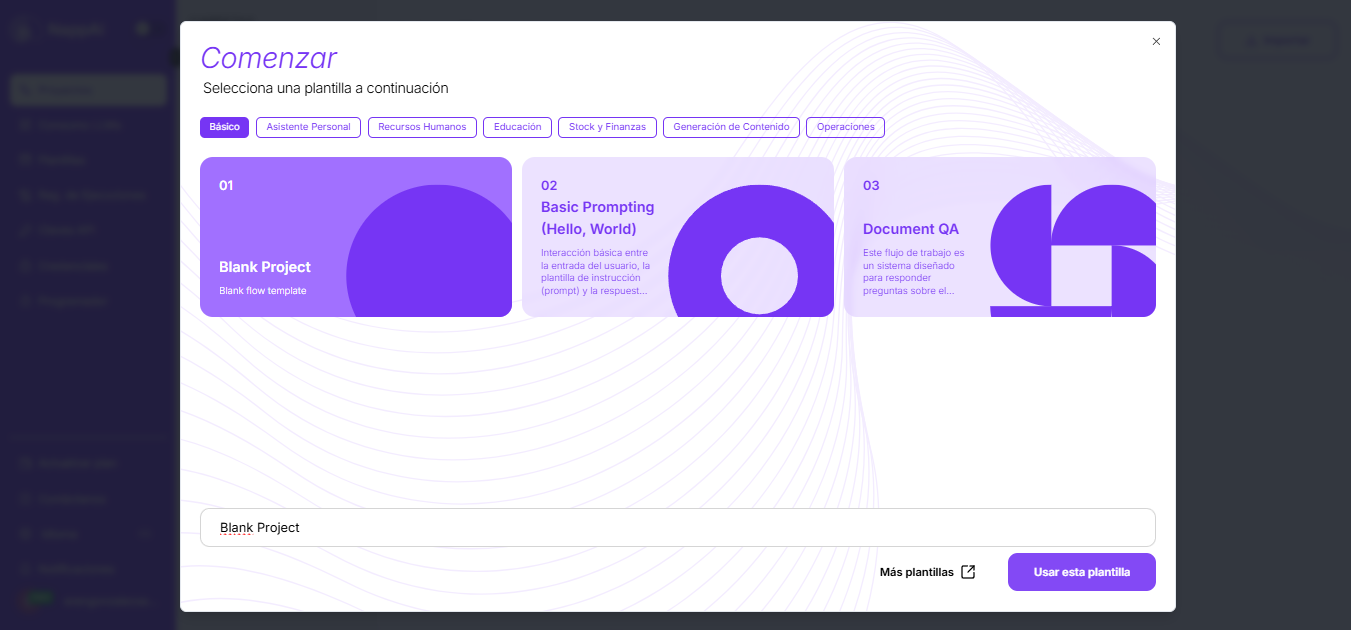Open external link icon beside Más plantillas
This screenshot has height=630, width=1351.
968,572
